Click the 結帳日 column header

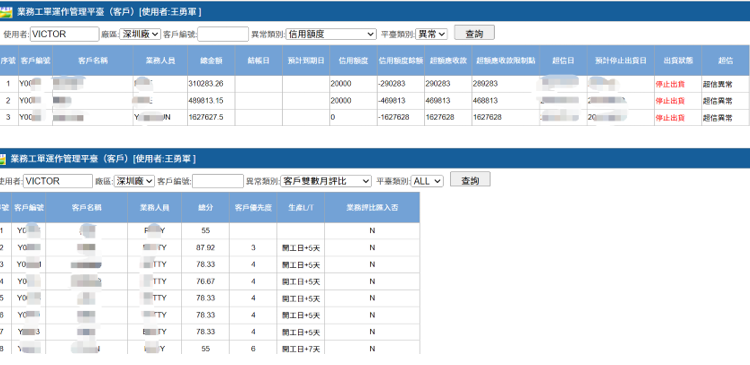click(258, 61)
